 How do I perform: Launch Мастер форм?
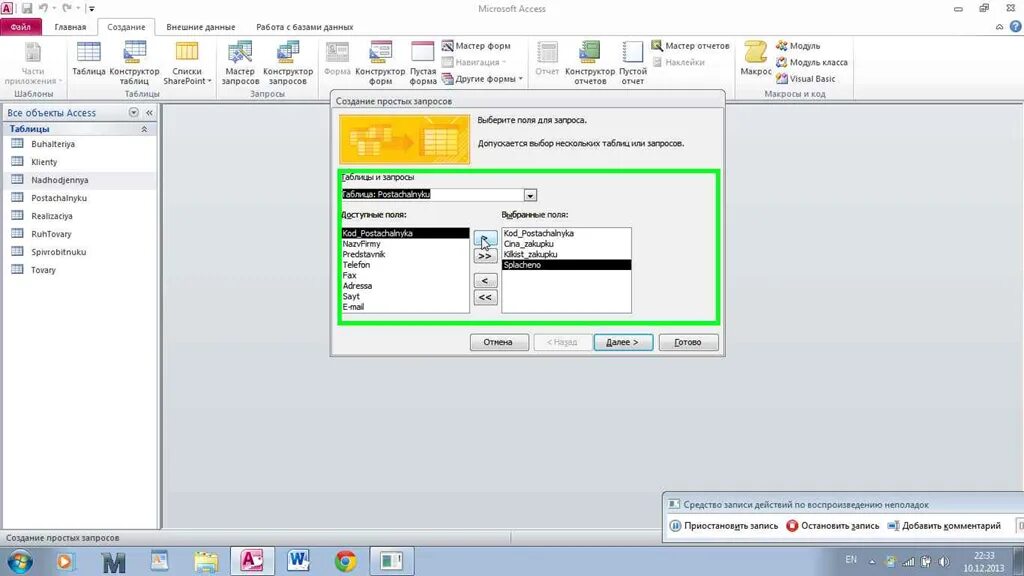point(476,46)
